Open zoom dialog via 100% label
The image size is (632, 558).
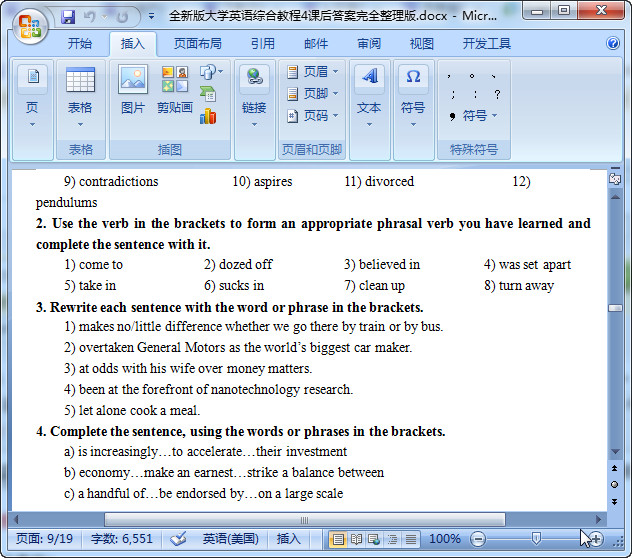[444, 539]
